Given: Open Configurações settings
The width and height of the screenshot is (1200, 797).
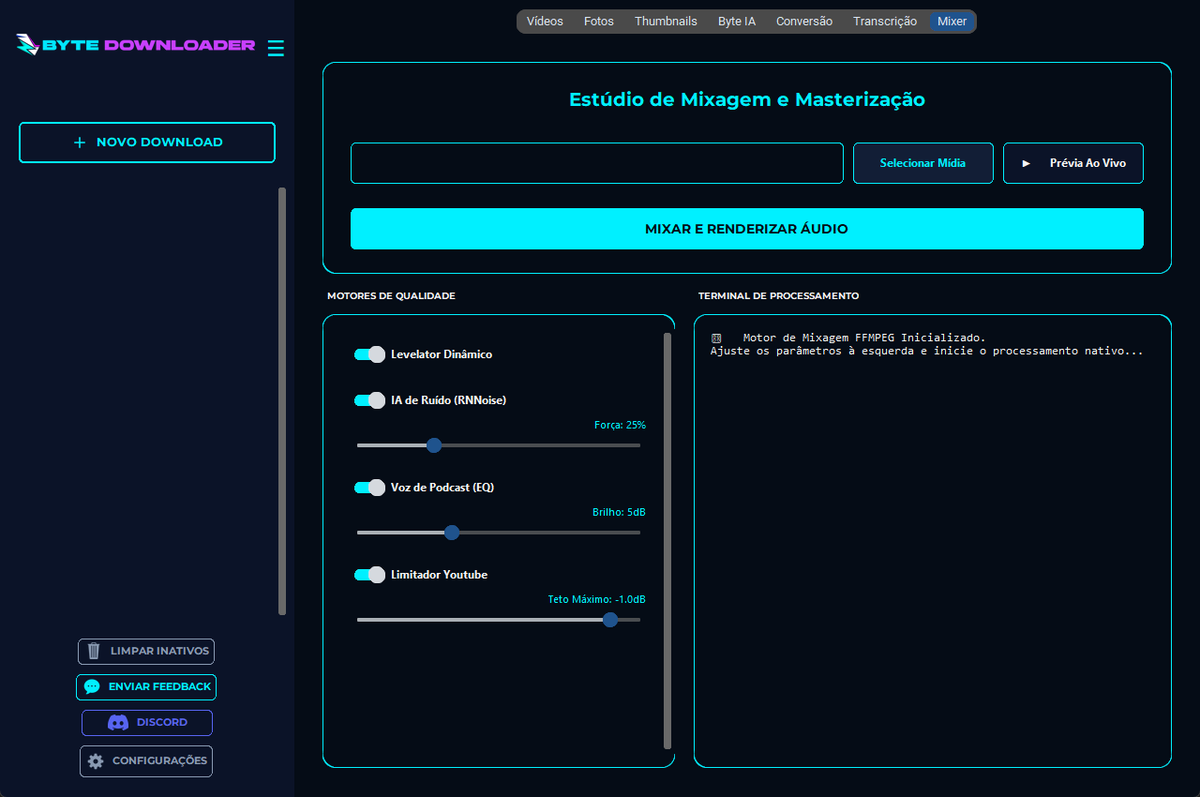Looking at the screenshot, I should (146, 761).
